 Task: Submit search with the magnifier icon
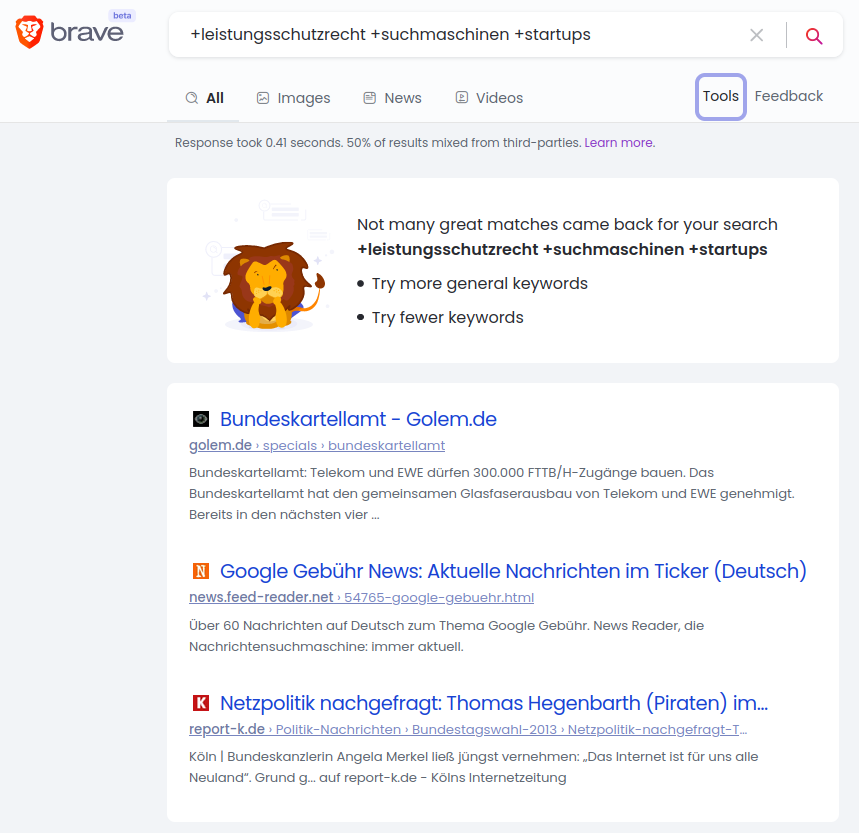point(814,36)
